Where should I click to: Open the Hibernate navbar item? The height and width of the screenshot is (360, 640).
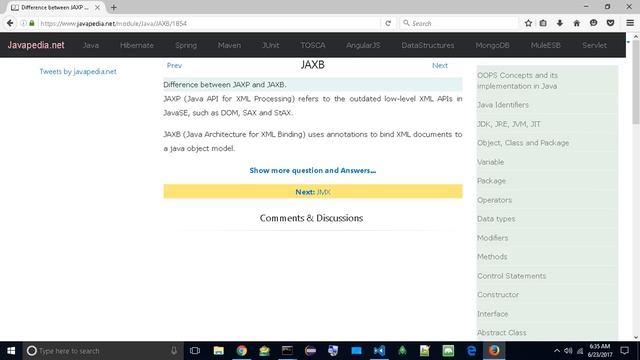pos(137,45)
